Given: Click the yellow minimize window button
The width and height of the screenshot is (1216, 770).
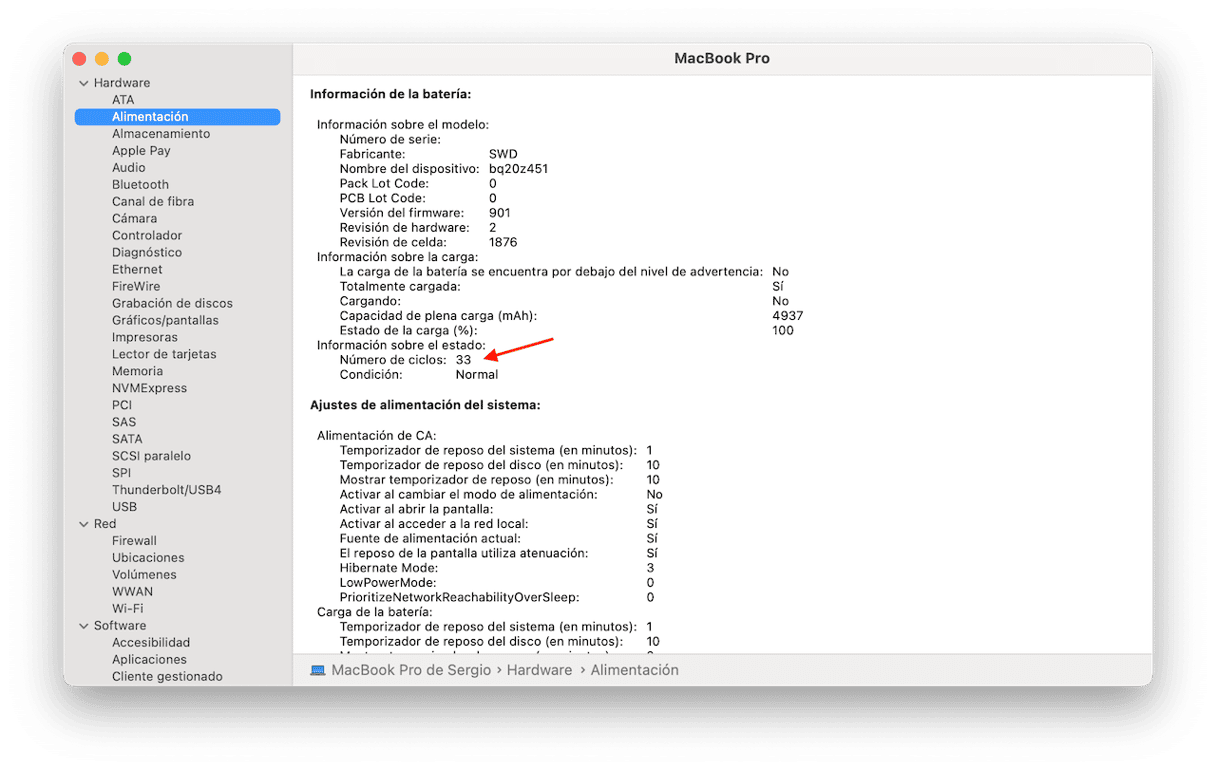Looking at the screenshot, I should coord(104,59).
